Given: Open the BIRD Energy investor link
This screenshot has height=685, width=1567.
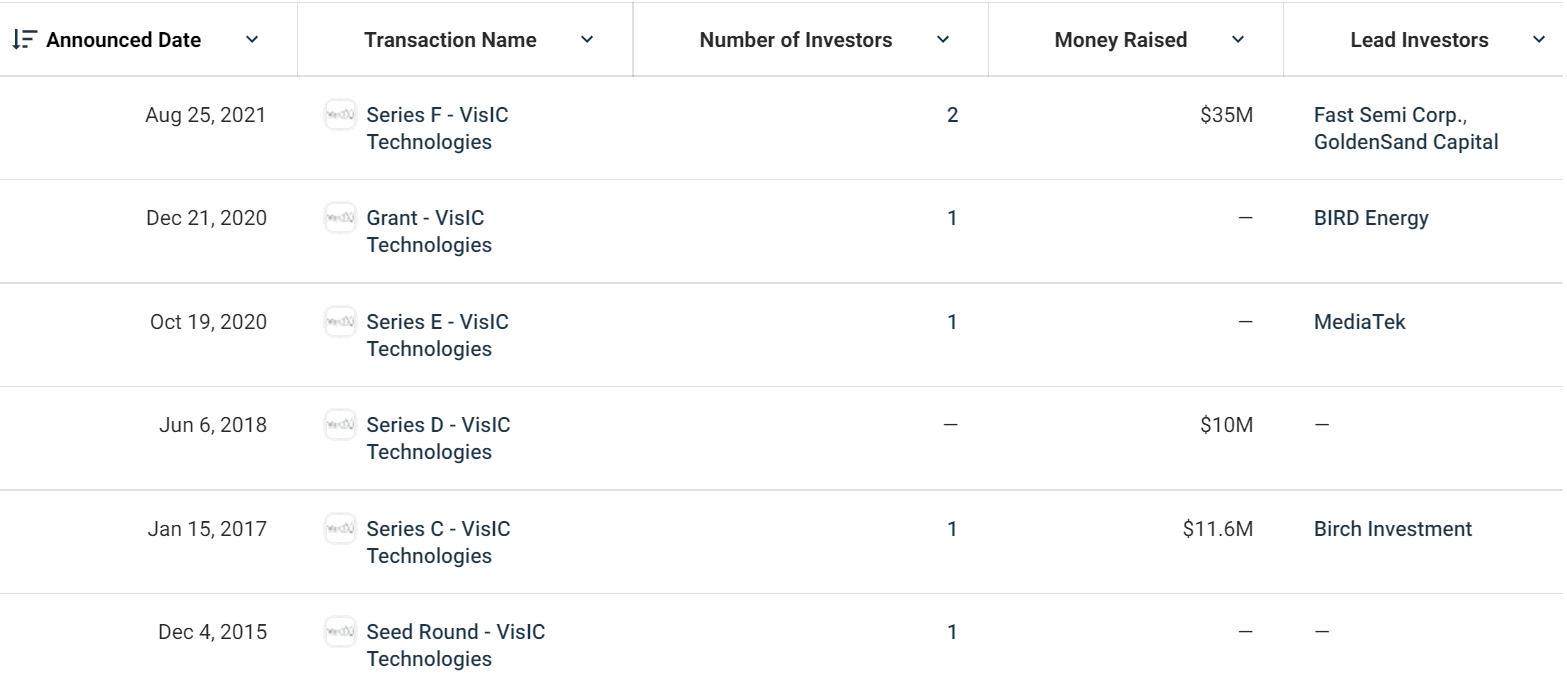Looking at the screenshot, I should point(1371,218).
